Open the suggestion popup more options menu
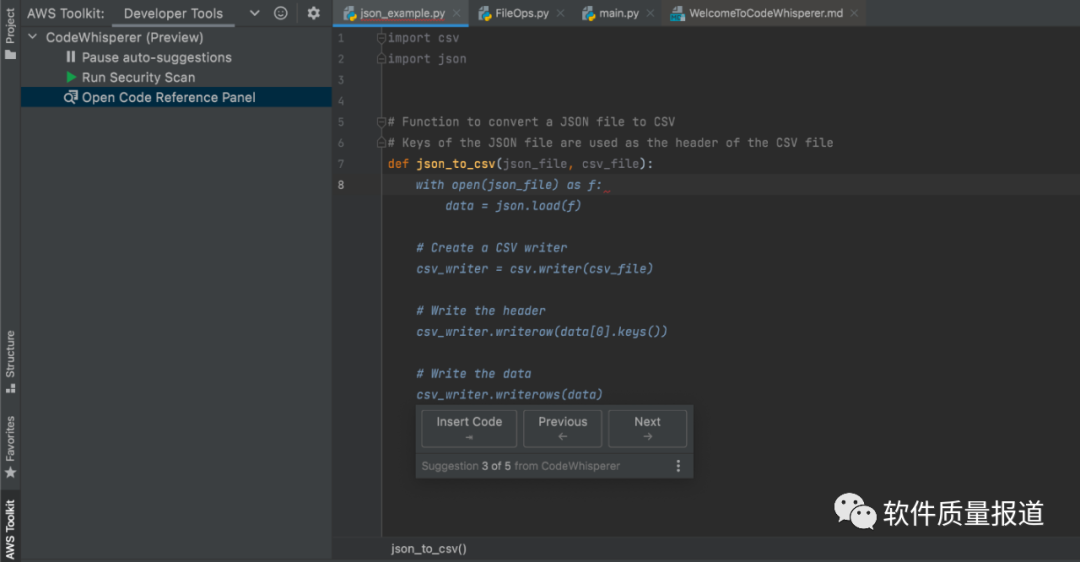The width and height of the screenshot is (1080, 562). click(678, 466)
